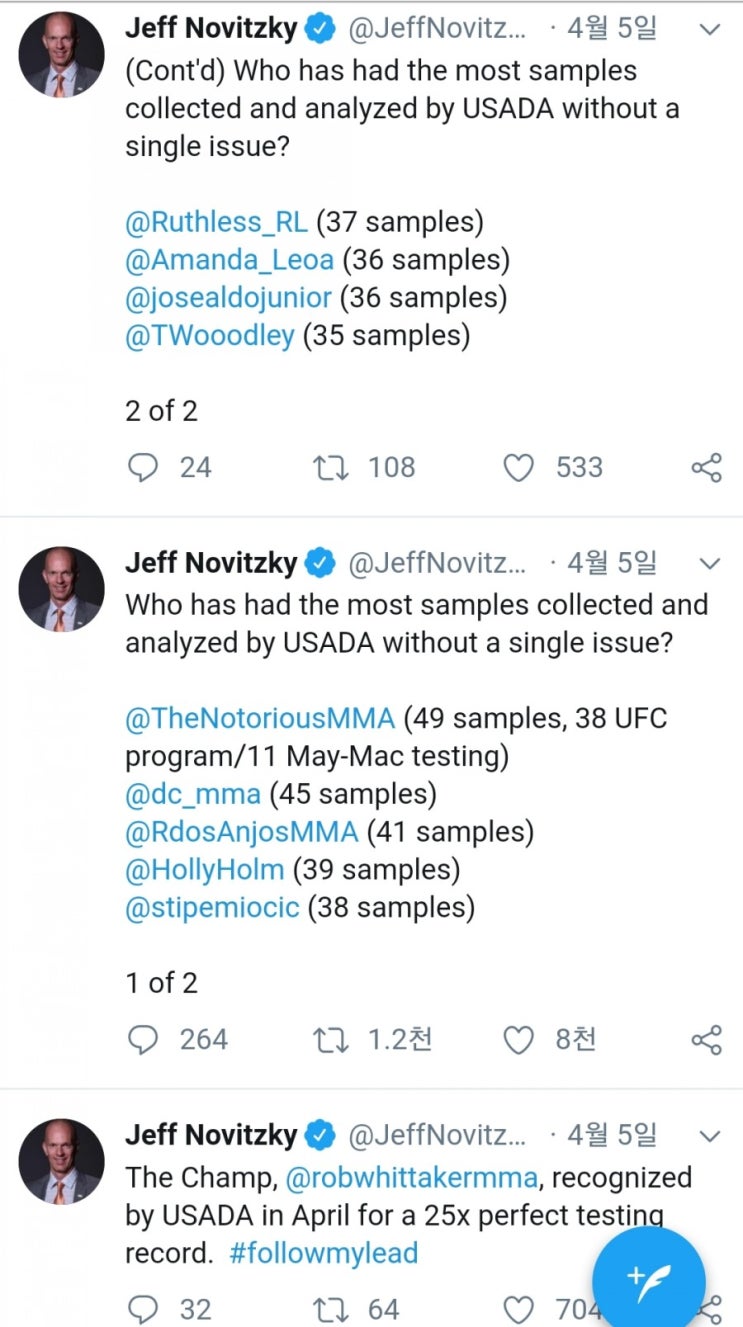The width and height of the screenshot is (743, 1327).
Task: Open the @TheNotoriousMMA profile mention
Action: 260,718
